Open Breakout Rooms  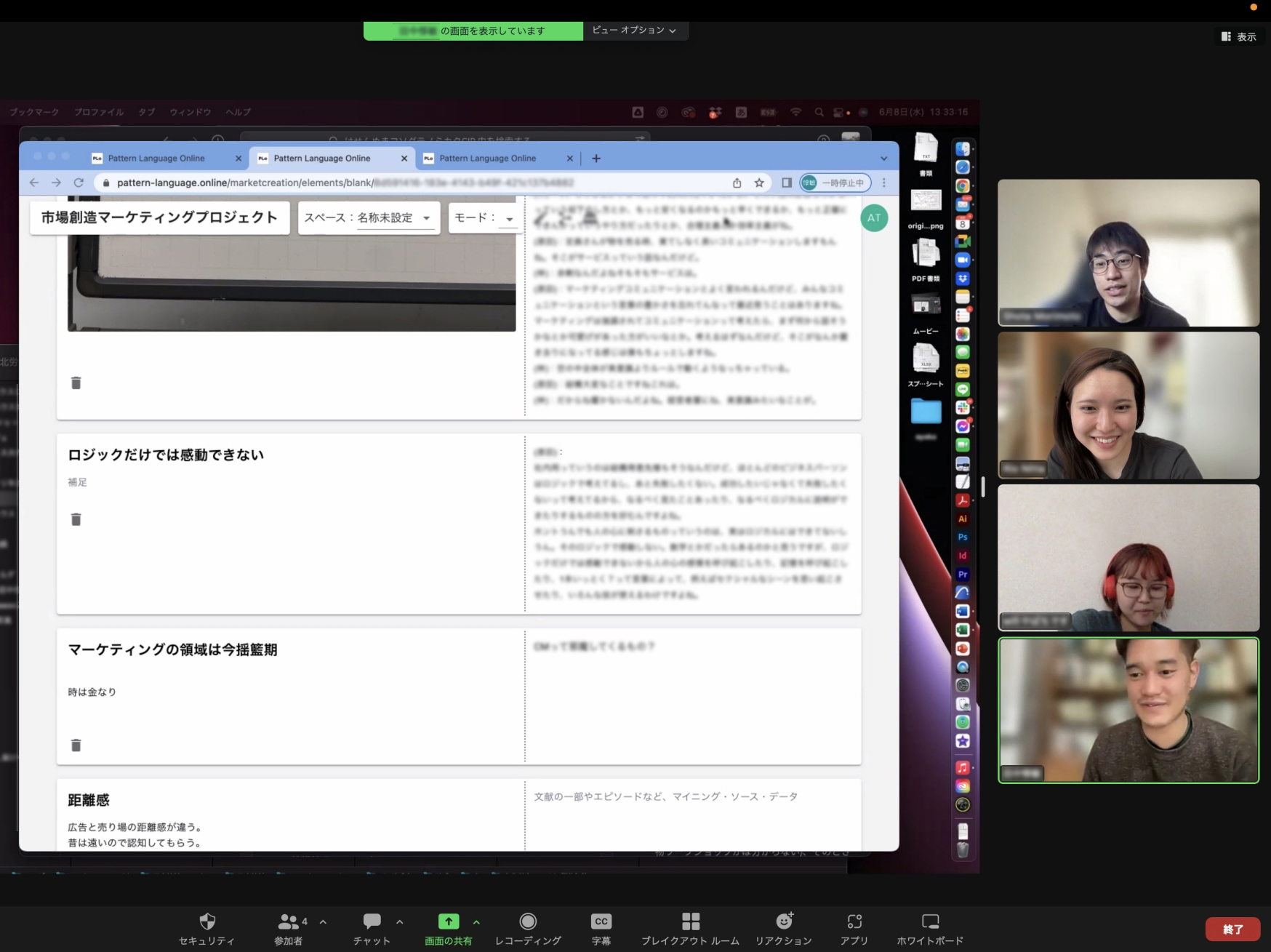pyautogui.click(x=690, y=922)
